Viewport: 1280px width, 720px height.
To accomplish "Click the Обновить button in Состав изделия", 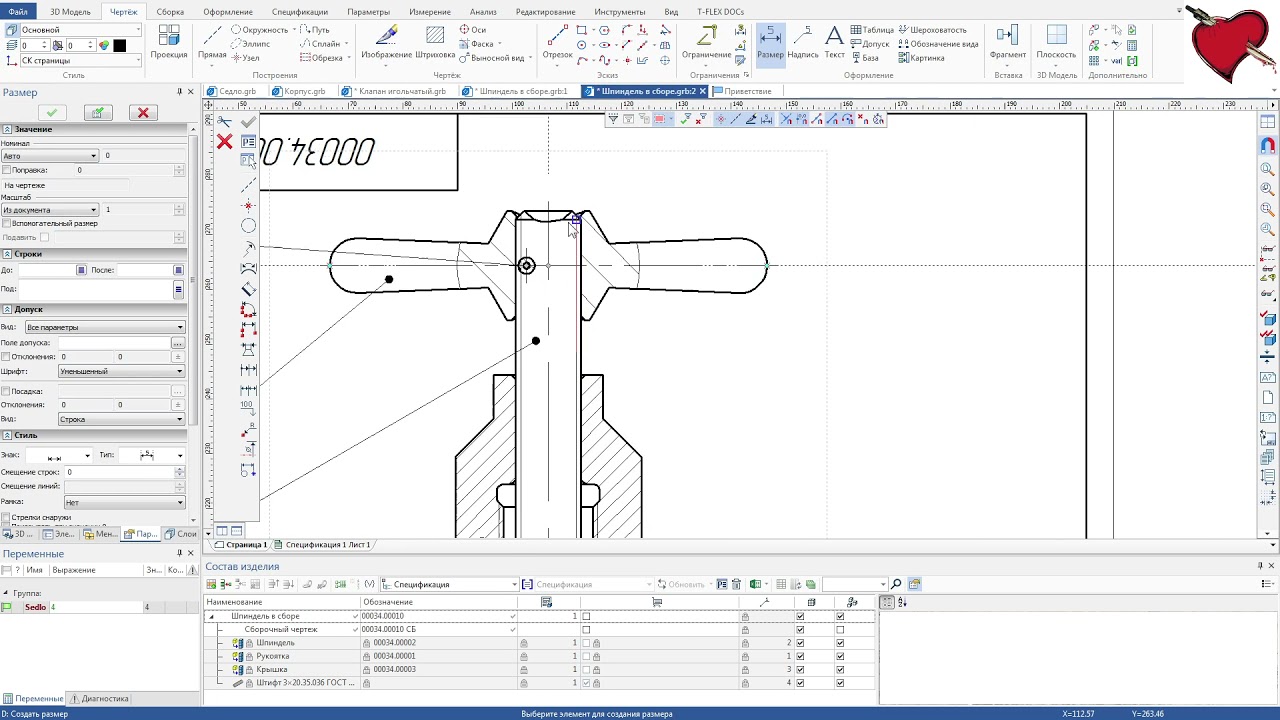I will point(681,584).
